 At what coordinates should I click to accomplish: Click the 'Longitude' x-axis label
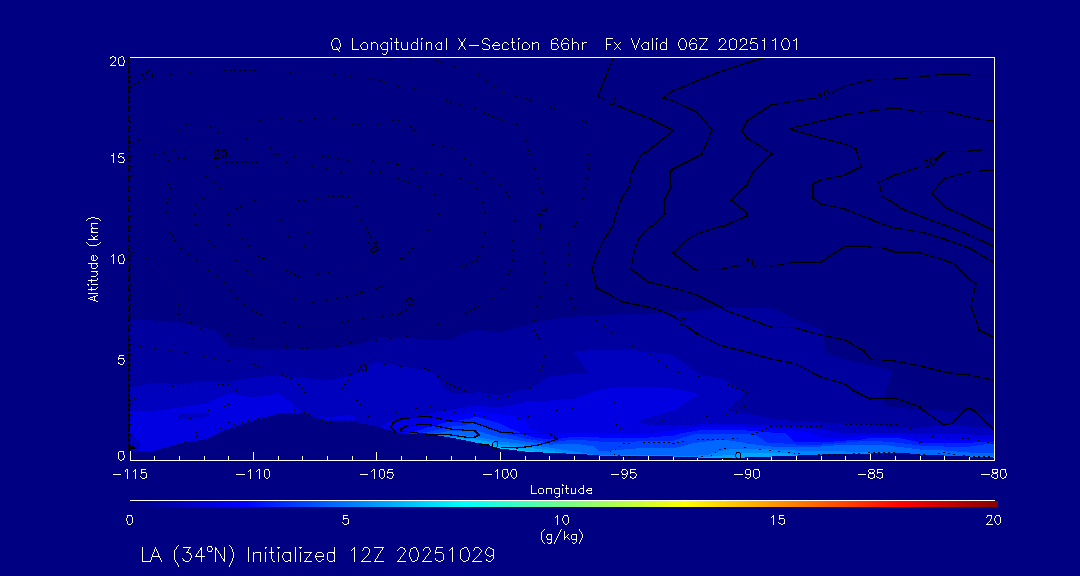561,490
